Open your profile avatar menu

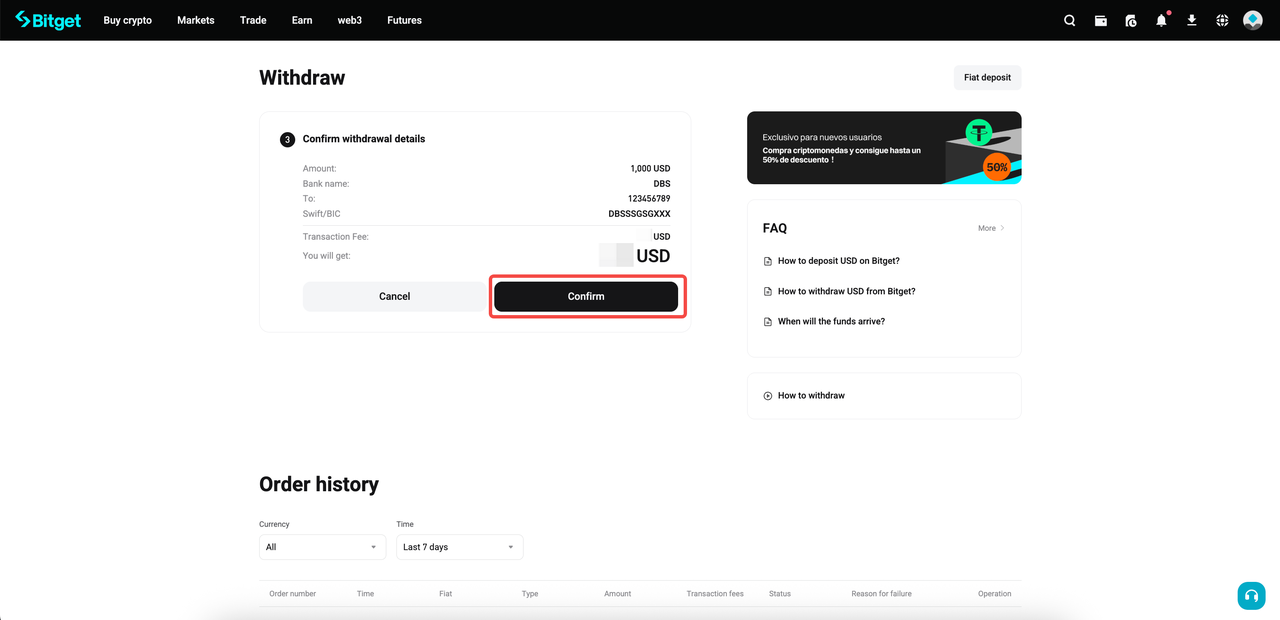[1252, 19]
